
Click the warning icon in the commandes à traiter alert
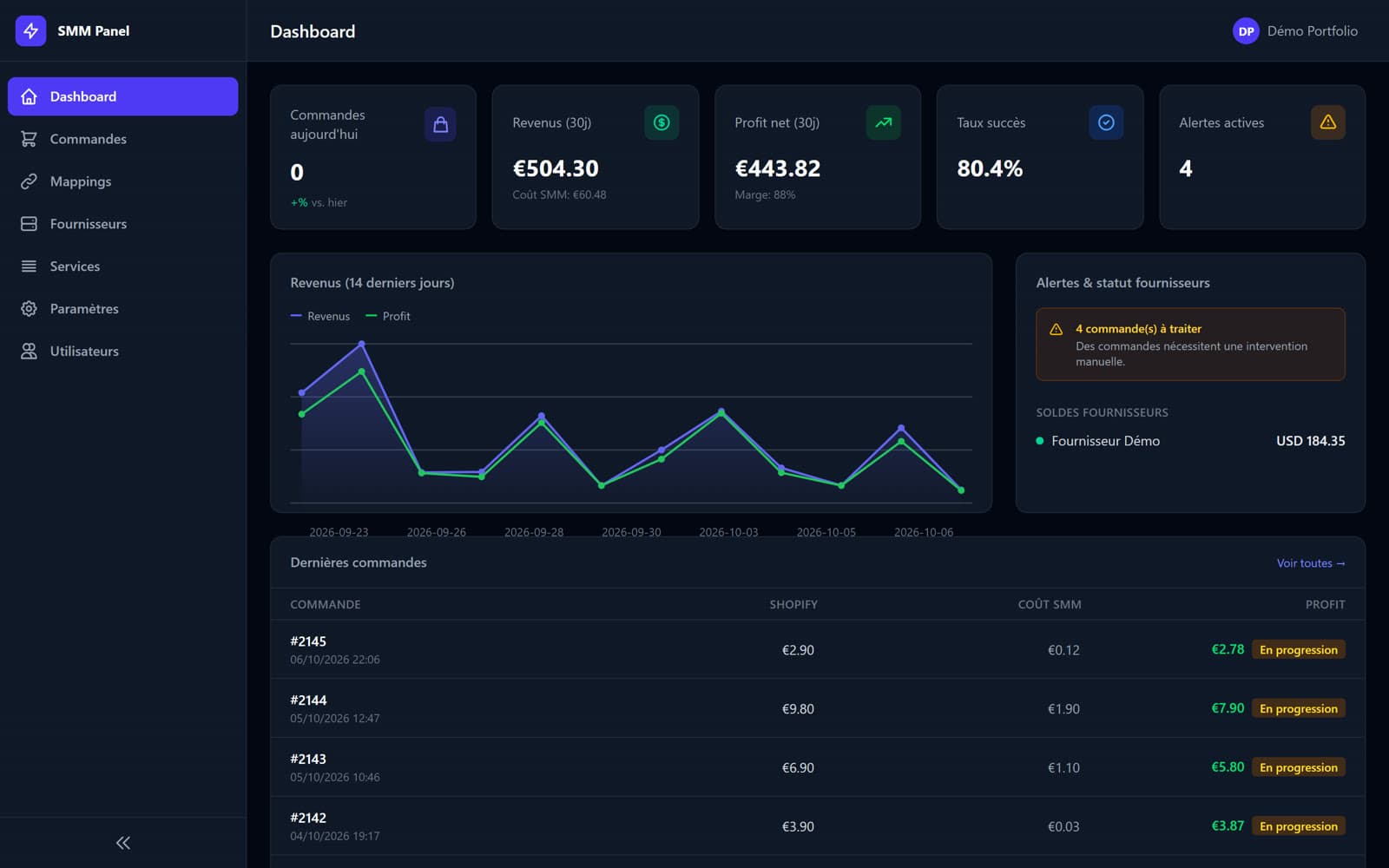[1057, 330]
